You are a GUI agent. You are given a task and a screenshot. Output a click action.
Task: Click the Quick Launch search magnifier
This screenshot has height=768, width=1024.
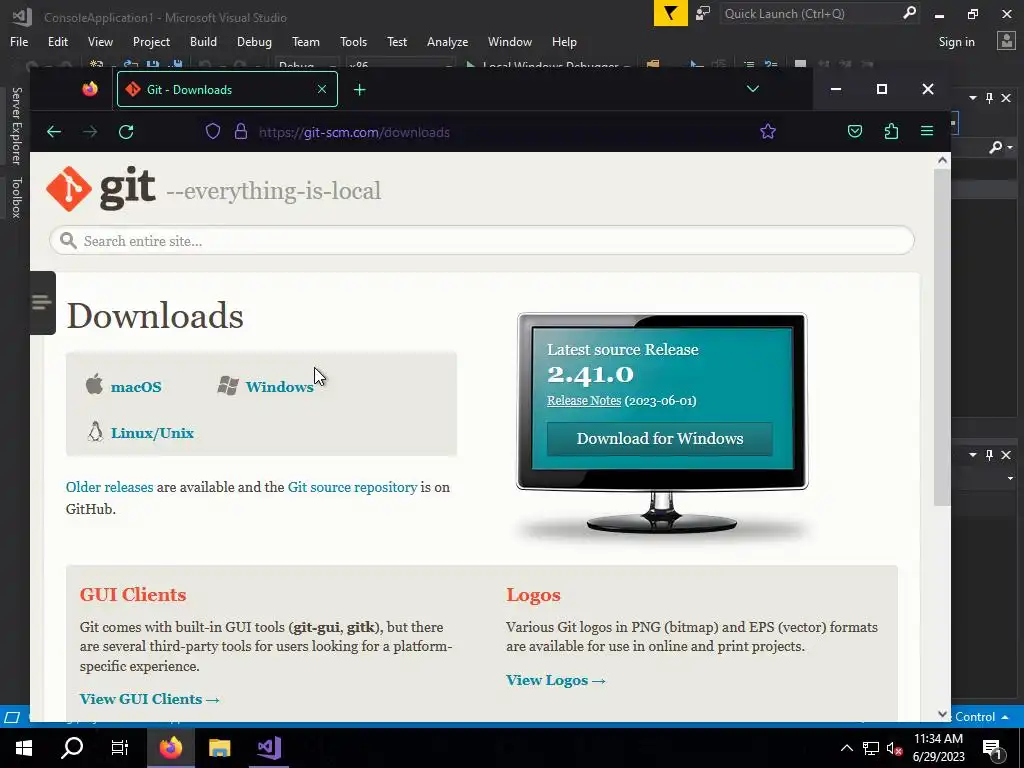tap(909, 13)
